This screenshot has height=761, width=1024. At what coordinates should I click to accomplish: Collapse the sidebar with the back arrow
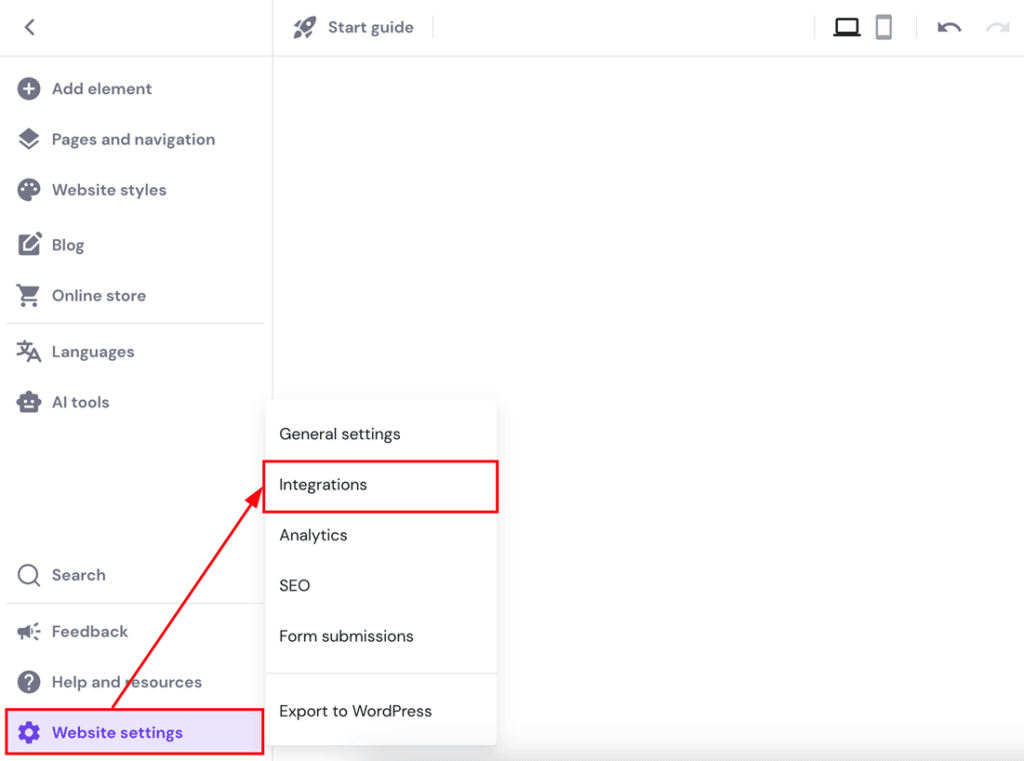30,27
